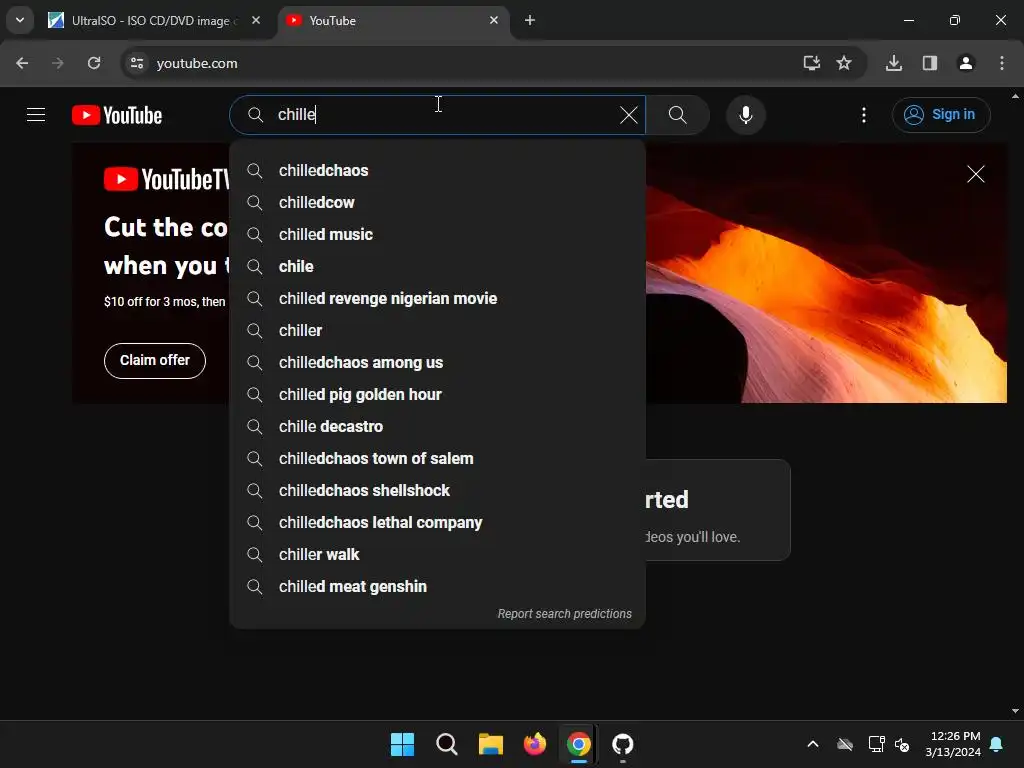This screenshot has width=1024, height=768.
Task: Open the Chrome profile menu
Action: tap(966, 63)
